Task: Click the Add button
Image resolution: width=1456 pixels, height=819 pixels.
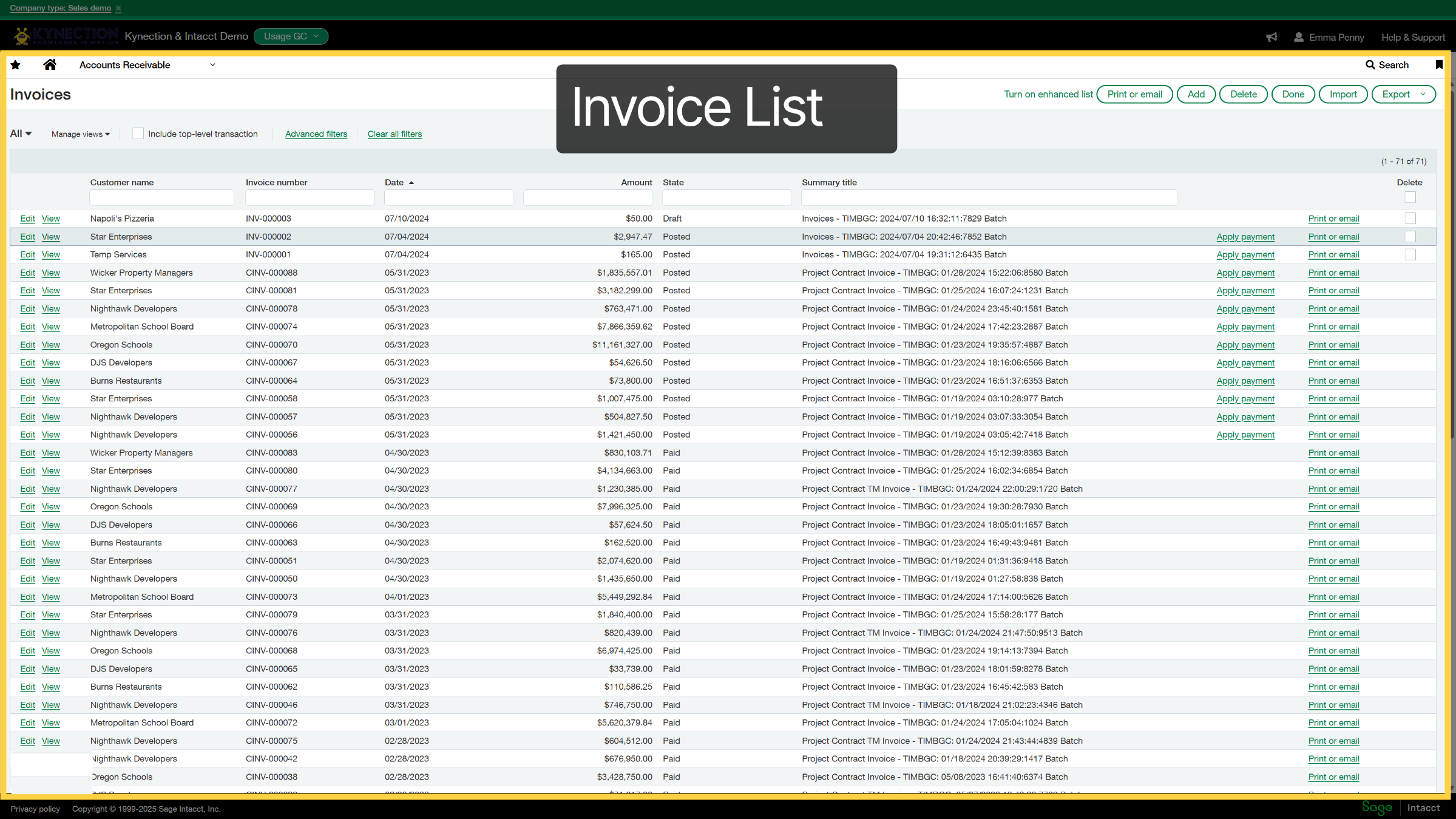Action: pyautogui.click(x=1196, y=94)
